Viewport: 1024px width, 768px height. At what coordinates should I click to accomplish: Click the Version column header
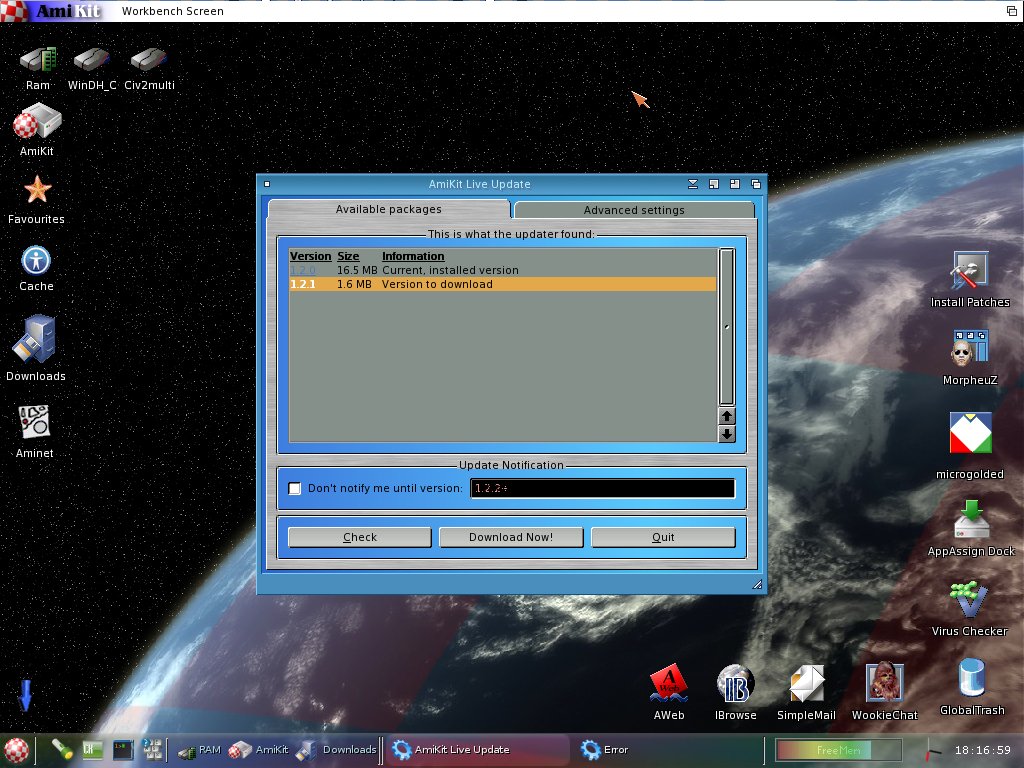[310, 256]
